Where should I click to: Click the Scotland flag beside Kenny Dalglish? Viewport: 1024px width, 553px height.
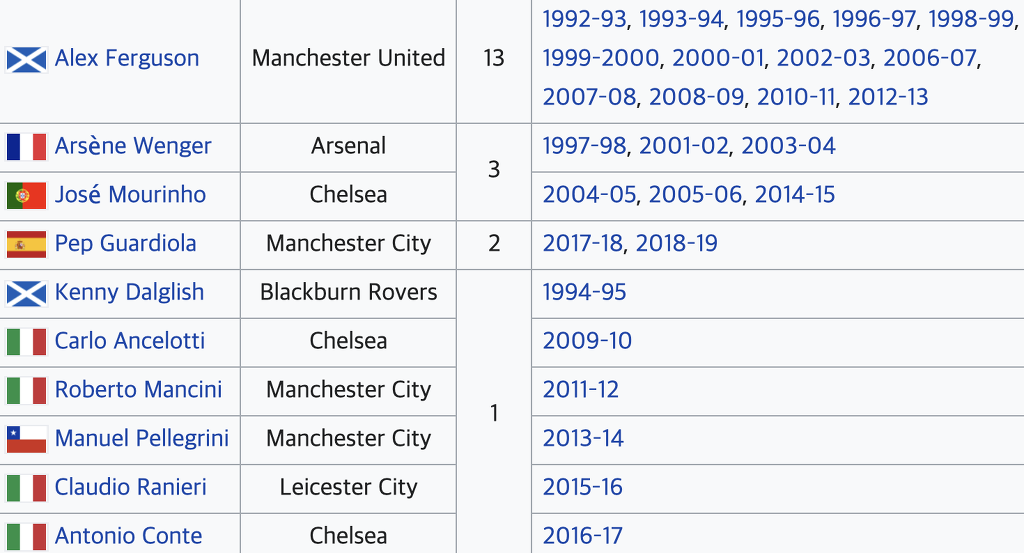pos(26,293)
